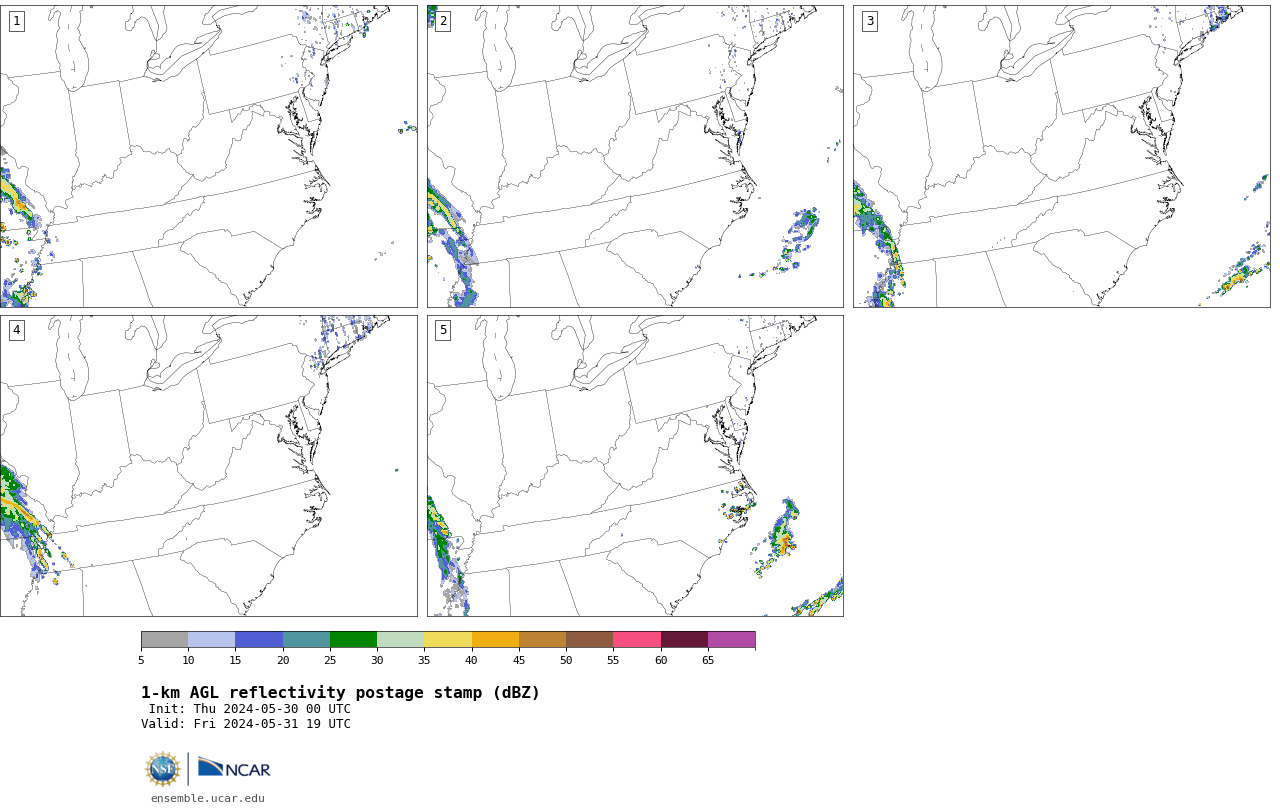Open ensemble member 2 reflectivity map
The width and height of the screenshot is (1280, 809).
tap(635, 156)
